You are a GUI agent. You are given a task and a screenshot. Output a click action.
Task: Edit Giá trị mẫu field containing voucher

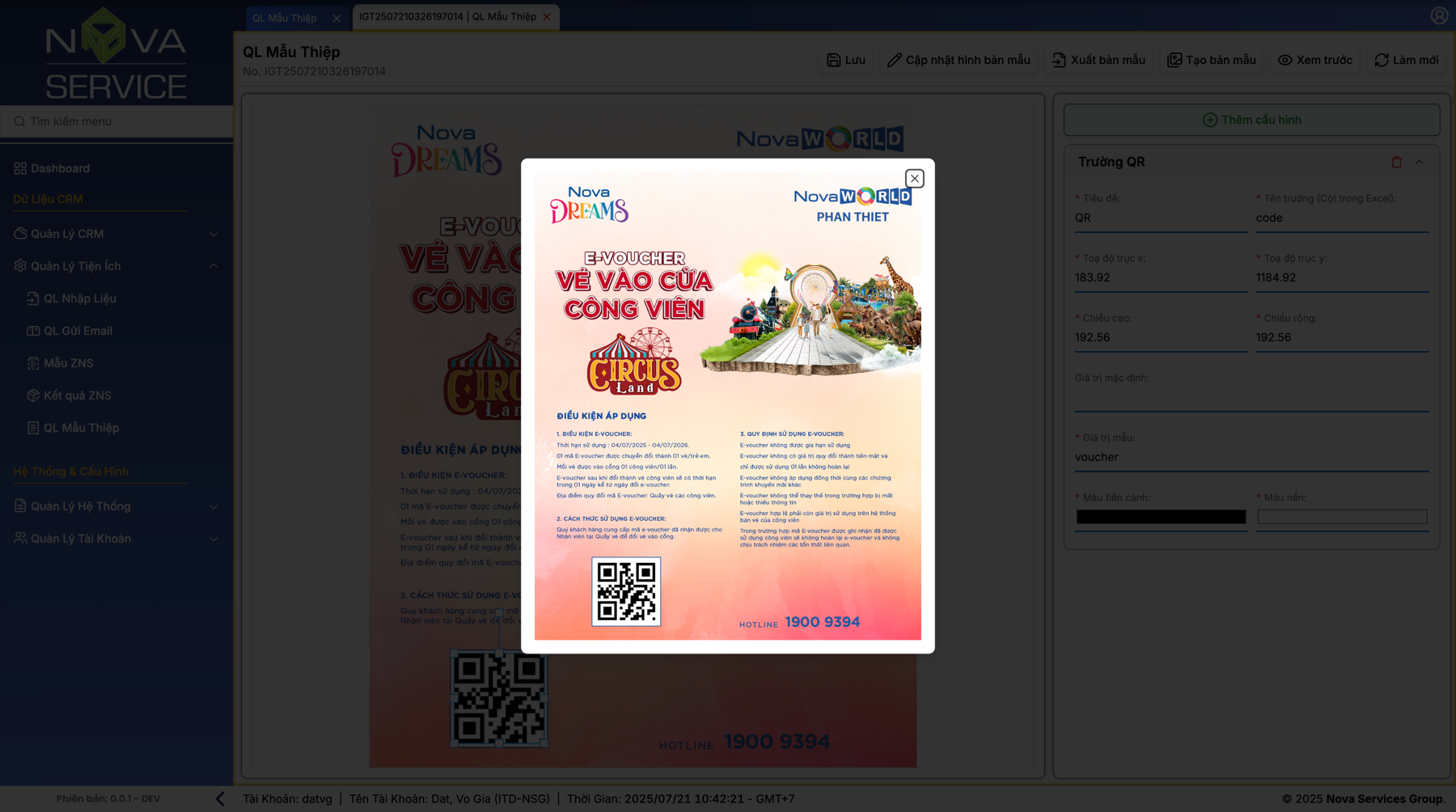click(1251, 458)
